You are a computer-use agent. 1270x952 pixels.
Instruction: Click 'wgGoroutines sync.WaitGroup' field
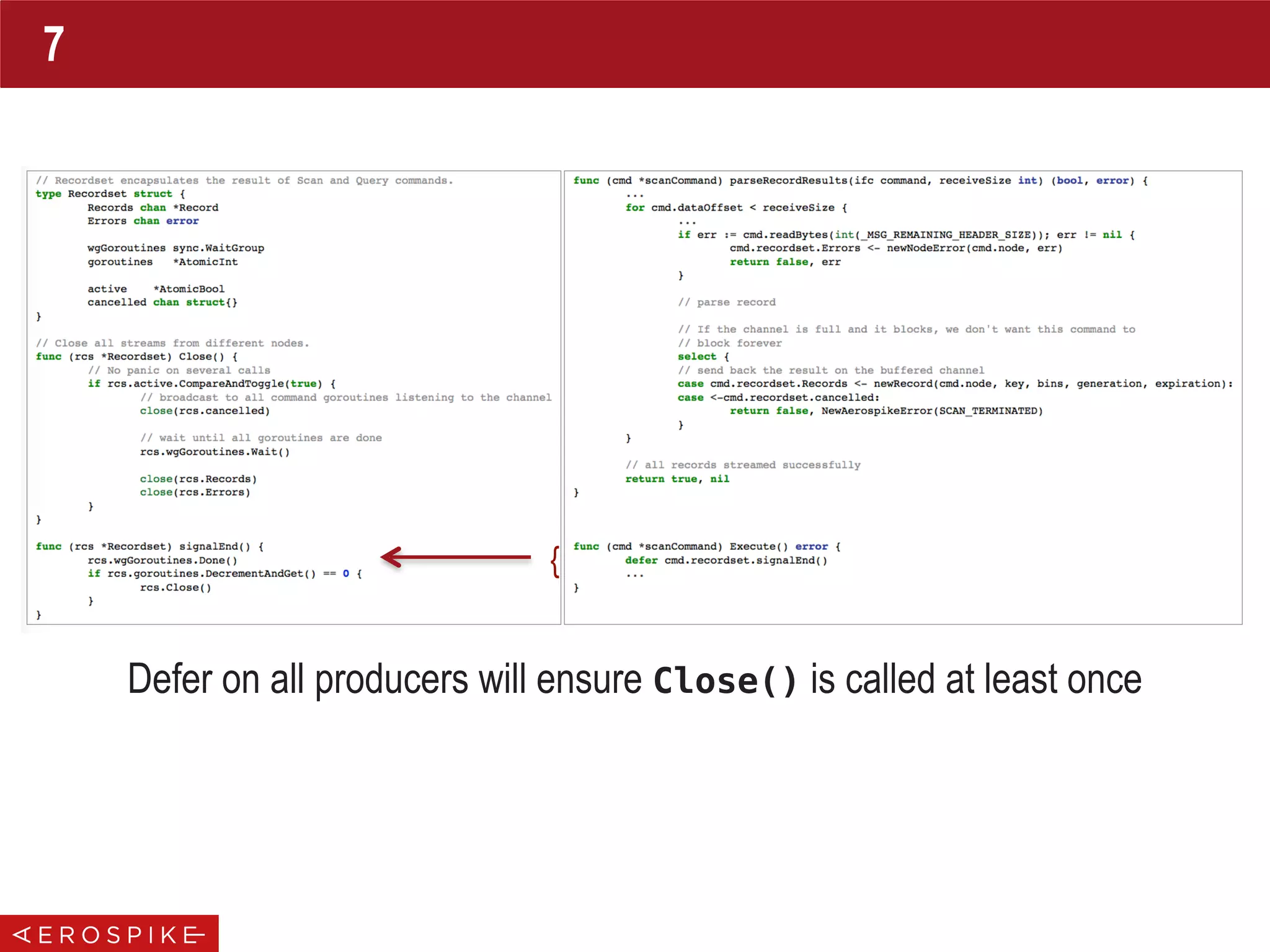(x=175, y=248)
